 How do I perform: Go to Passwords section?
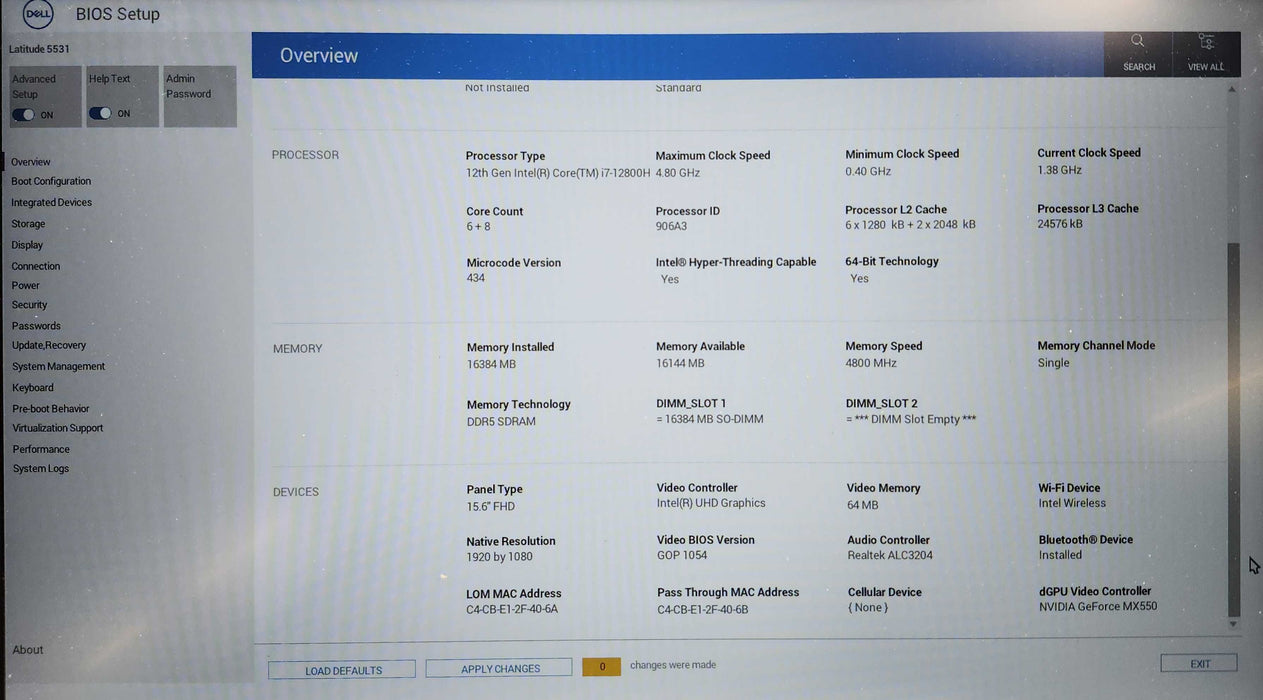click(x=36, y=326)
